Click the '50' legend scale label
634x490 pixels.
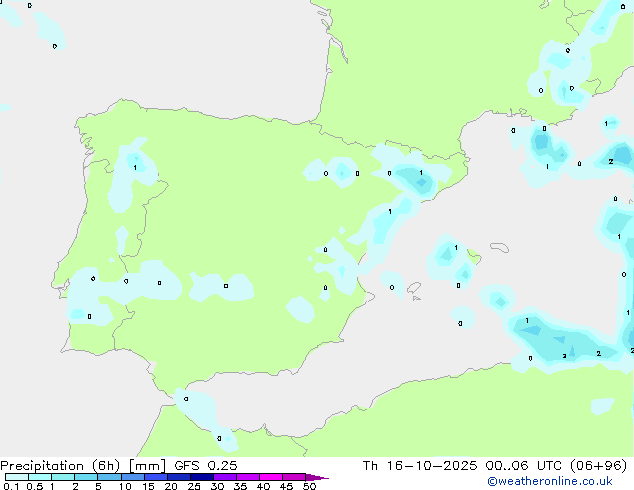click(x=309, y=486)
